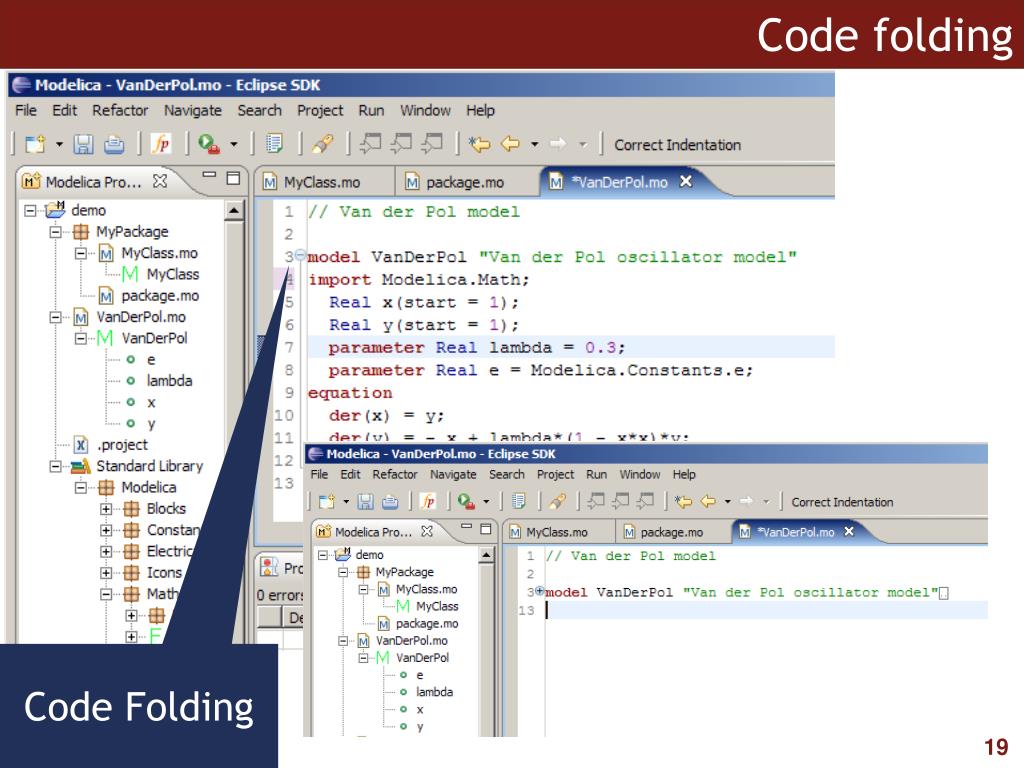Viewport: 1024px width, 768px height.
Task: Click the fp icon in the main window toolbar
Action: tap(161, 144)
